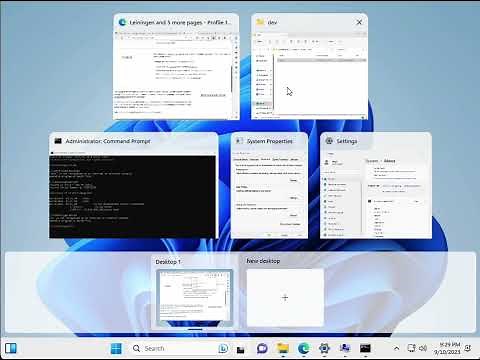480x360 pixels.
Task: Open Microsoft Edge from the taskbar
Action: click(303, 348)
